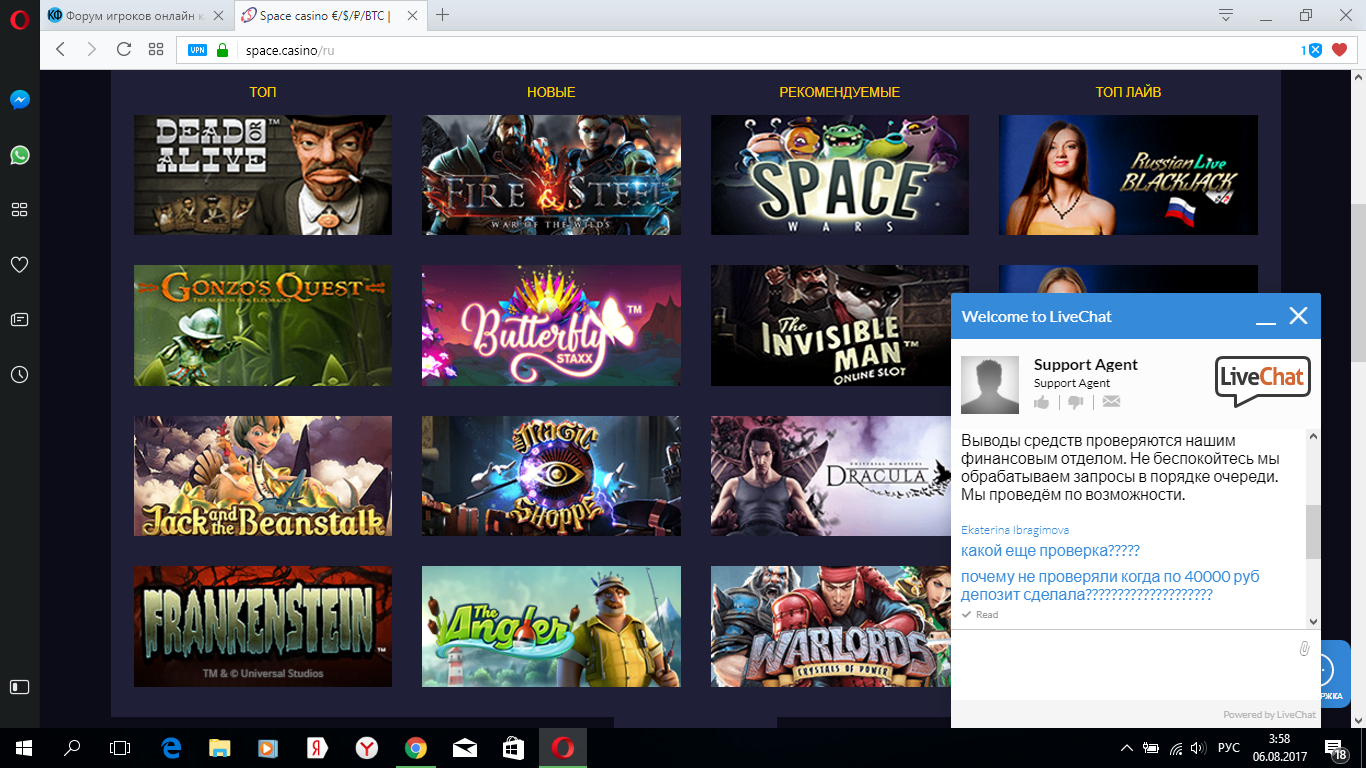Reload the current page
Viewport: 1366px width, 768px height.
tap(124, 49)
